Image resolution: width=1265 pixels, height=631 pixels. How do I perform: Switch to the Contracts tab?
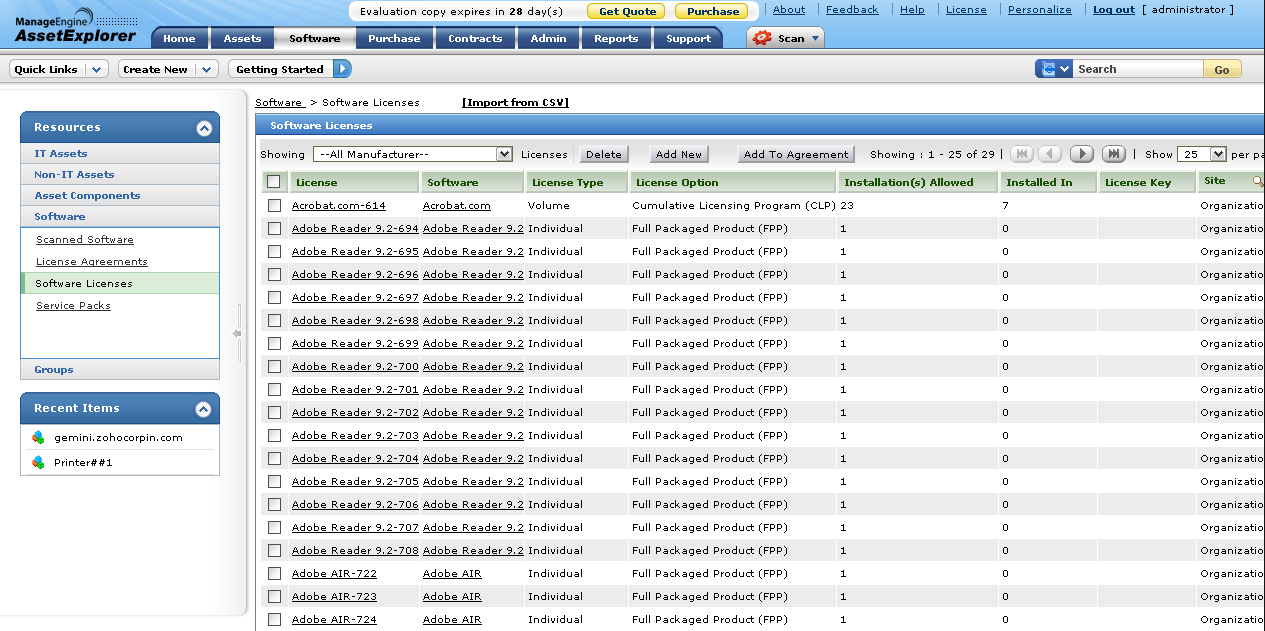point(475,38)
